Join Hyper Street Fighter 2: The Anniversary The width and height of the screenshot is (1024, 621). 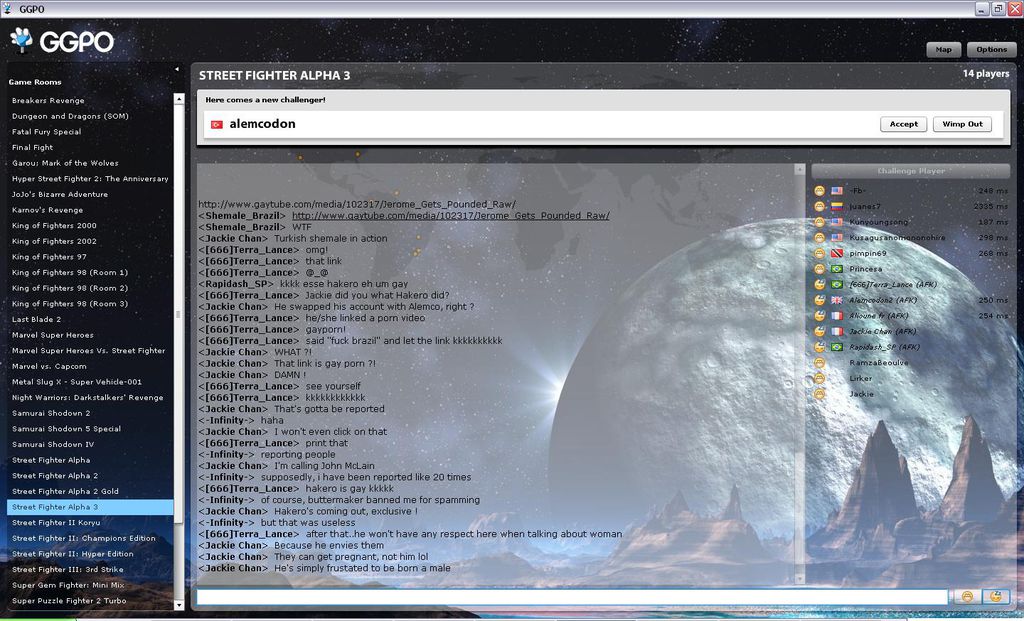coord(90,179)
